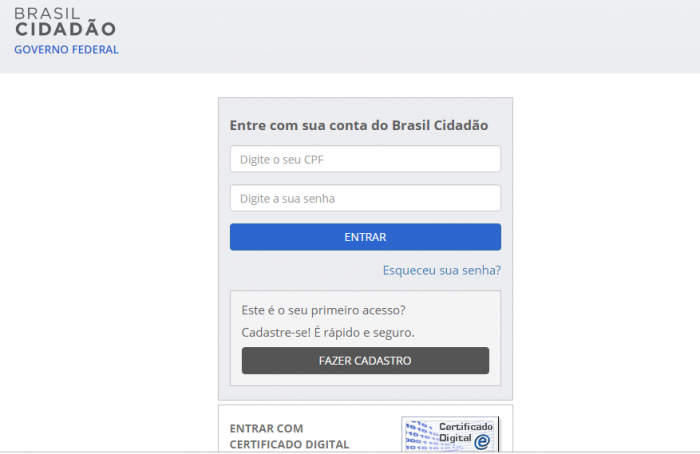Click the FAZER CADASTRO button

(365, 361)
